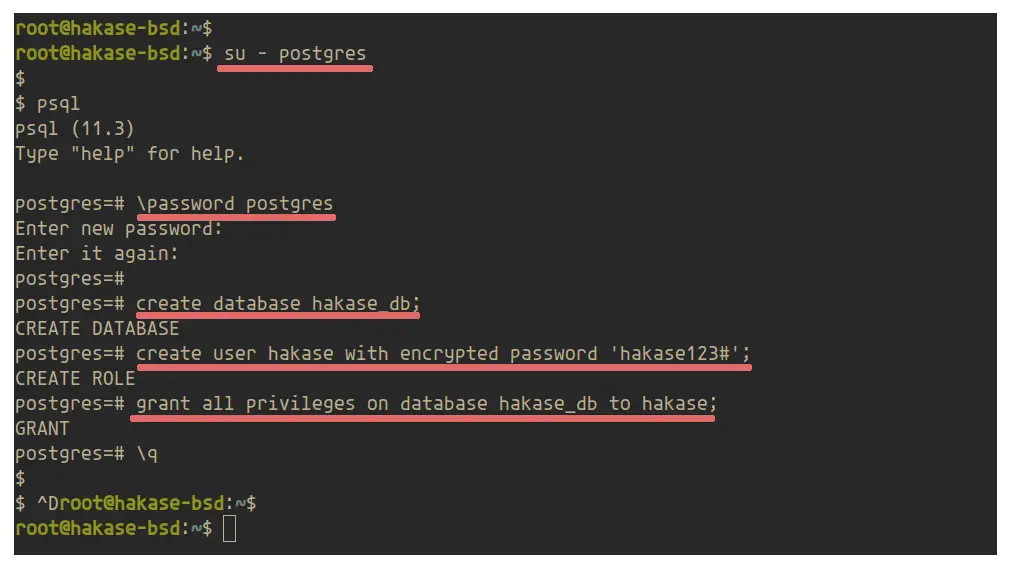This screenshot has height=570, width=1013.
Task: Click the lone '$' prompt below su command
Action: point(20,79)
